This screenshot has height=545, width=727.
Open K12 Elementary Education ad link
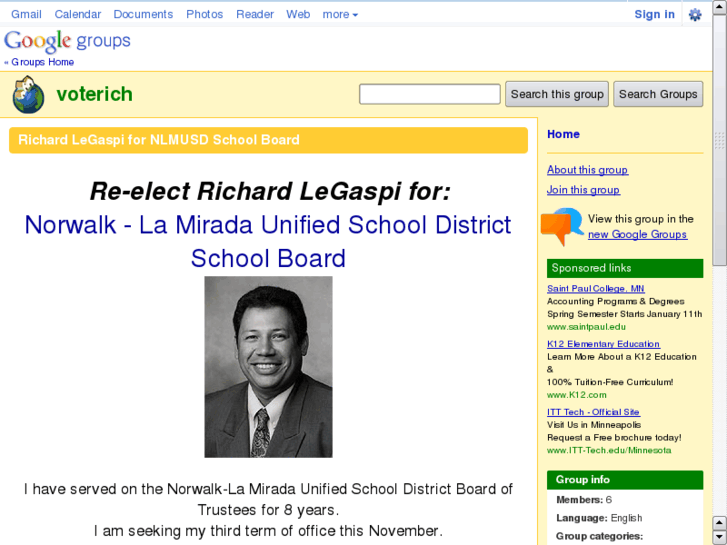(x=603, y=344)
